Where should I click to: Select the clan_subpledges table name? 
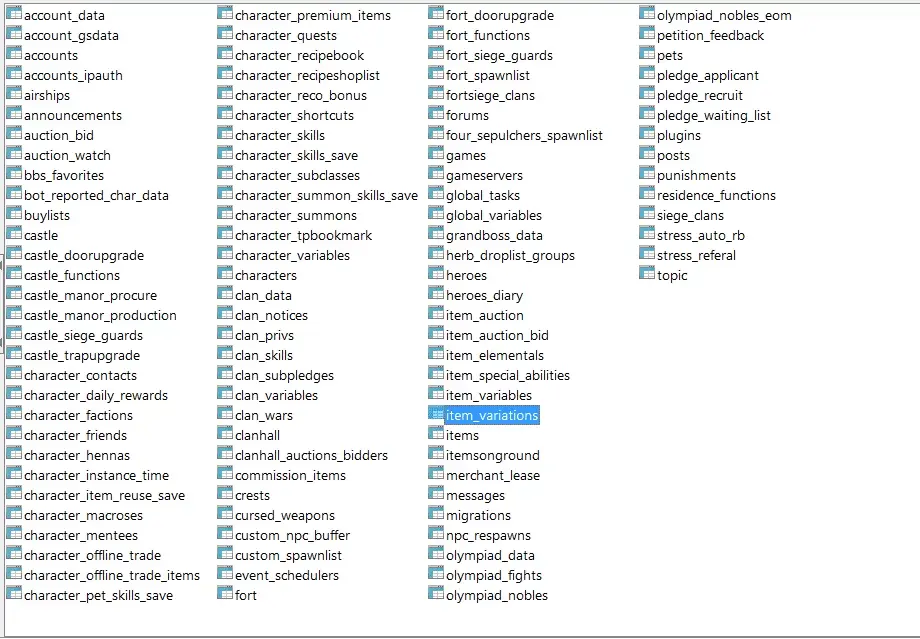[285, 376]
